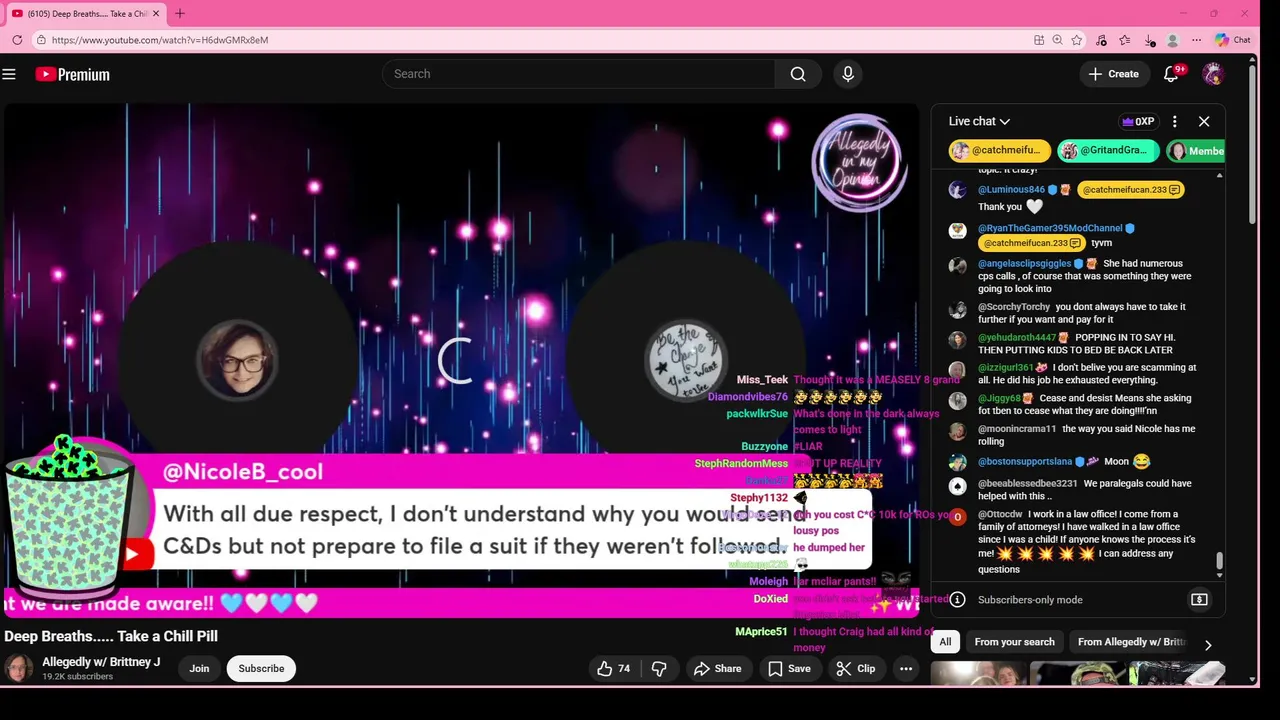Click @izzigurl361 username in chat
This screenshot has height=720, width=1280.
pos(1006,368)
